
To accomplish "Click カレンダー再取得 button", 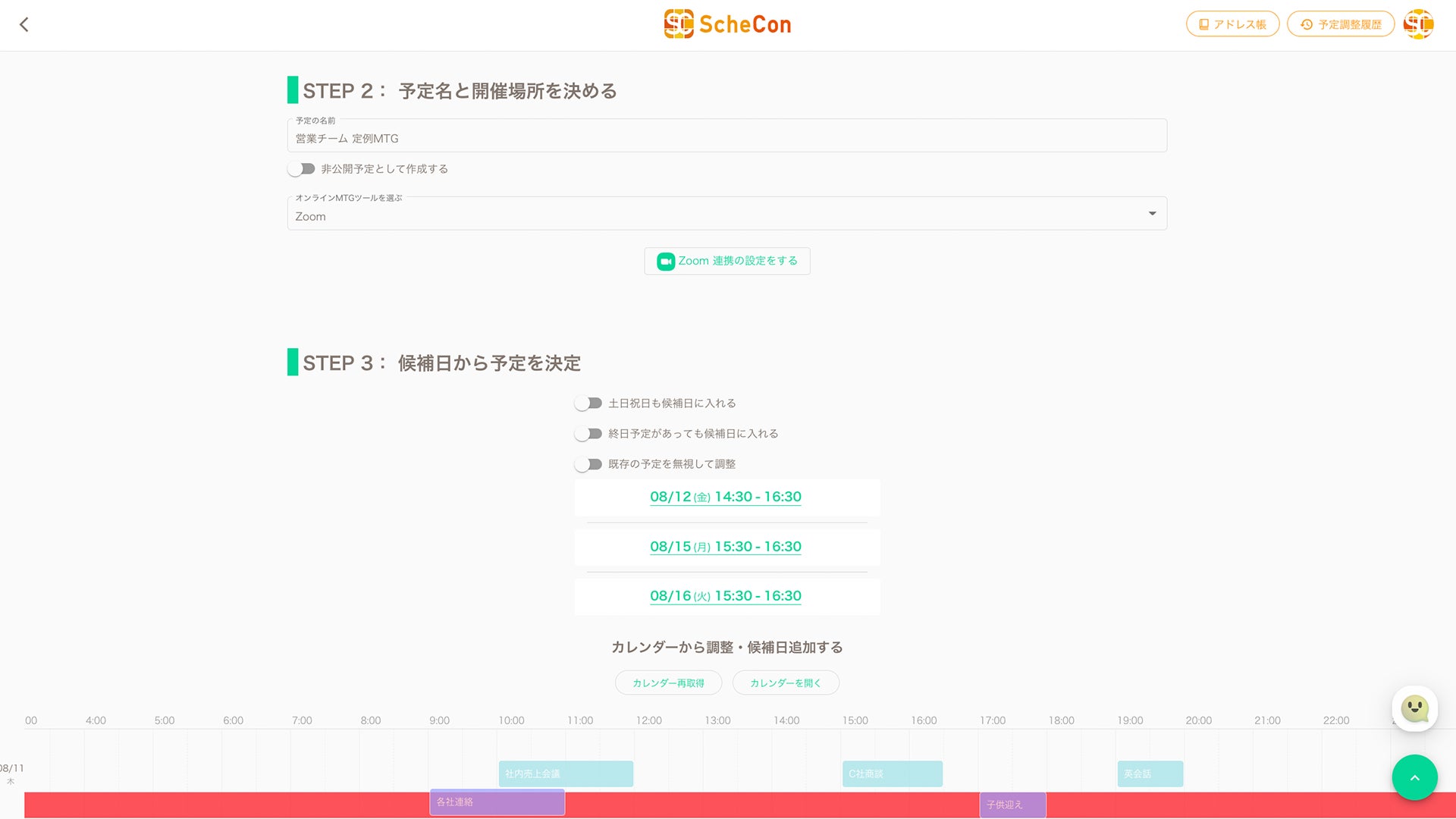I will coord(668,682).
